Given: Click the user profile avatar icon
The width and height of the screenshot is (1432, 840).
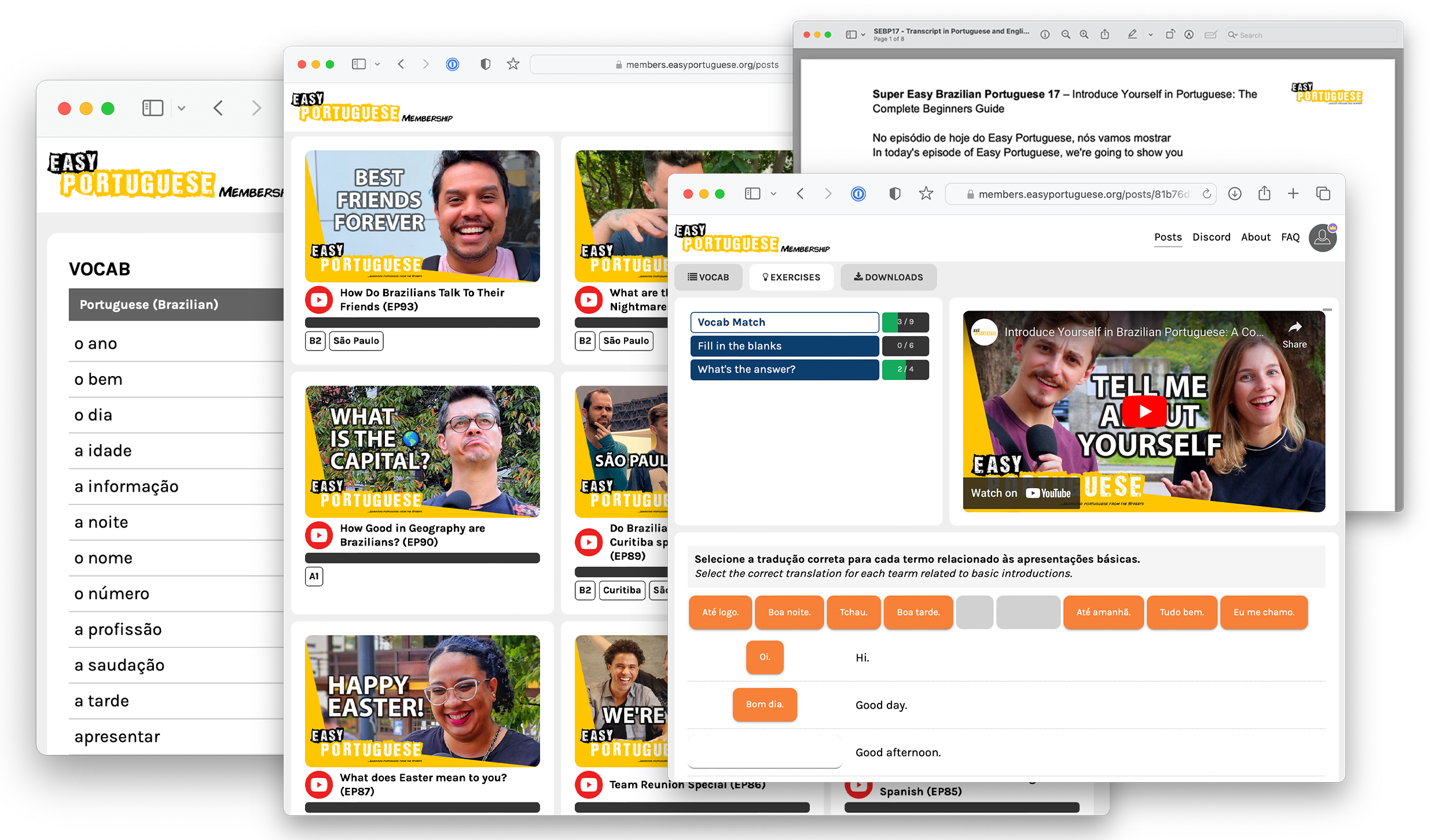Looking at the screenshot, I should click(x=1323, y=238).
